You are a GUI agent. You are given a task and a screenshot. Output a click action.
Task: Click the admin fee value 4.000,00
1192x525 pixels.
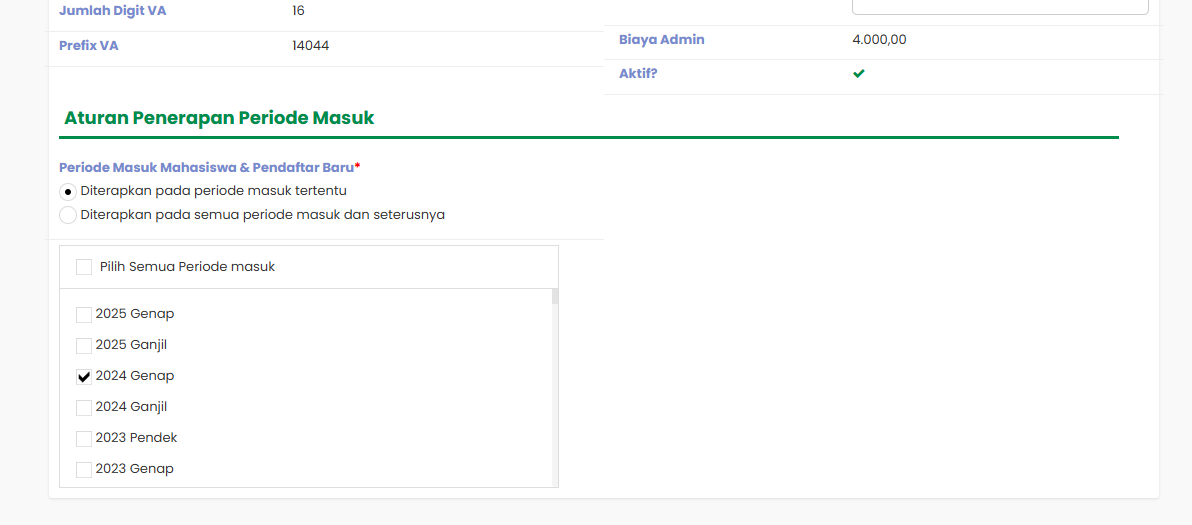click(x=879, y=40)
